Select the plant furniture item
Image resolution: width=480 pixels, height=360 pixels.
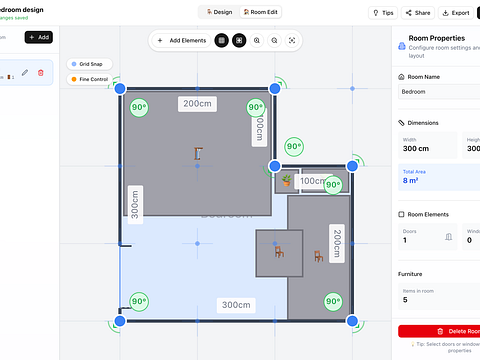point(286,180)
